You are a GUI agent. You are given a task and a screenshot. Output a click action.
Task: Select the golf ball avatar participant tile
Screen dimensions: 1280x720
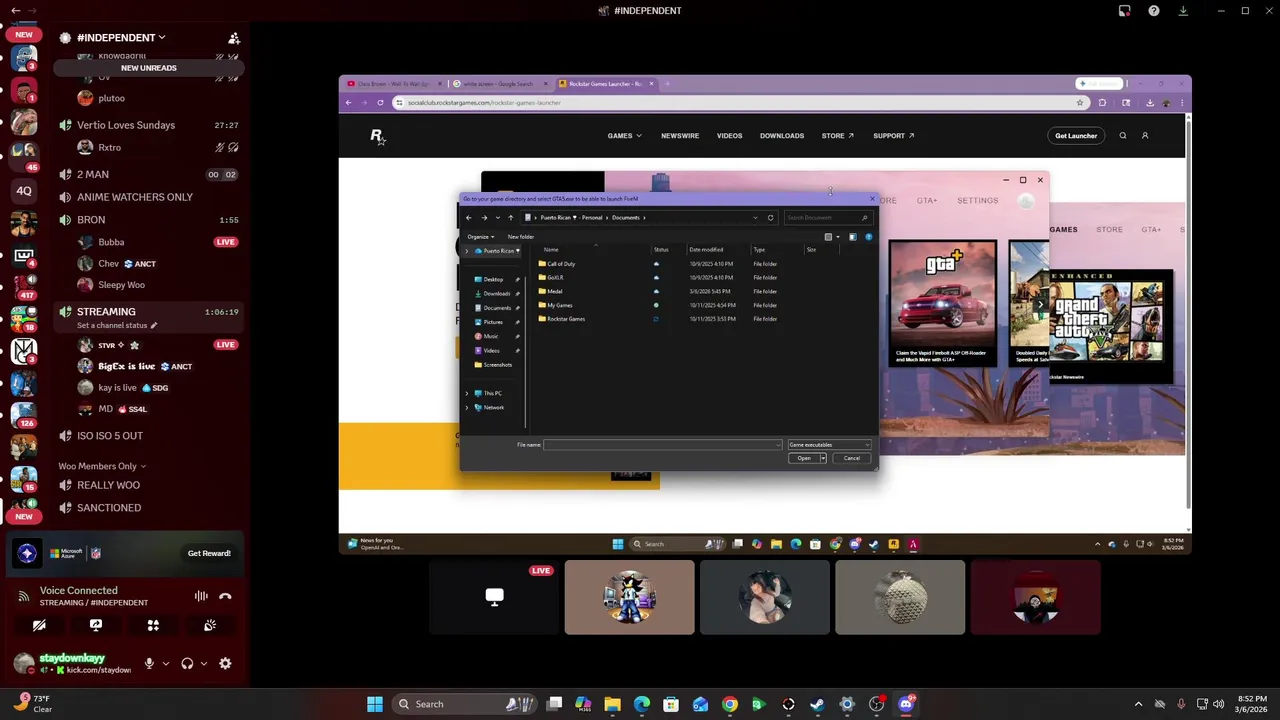900,597
